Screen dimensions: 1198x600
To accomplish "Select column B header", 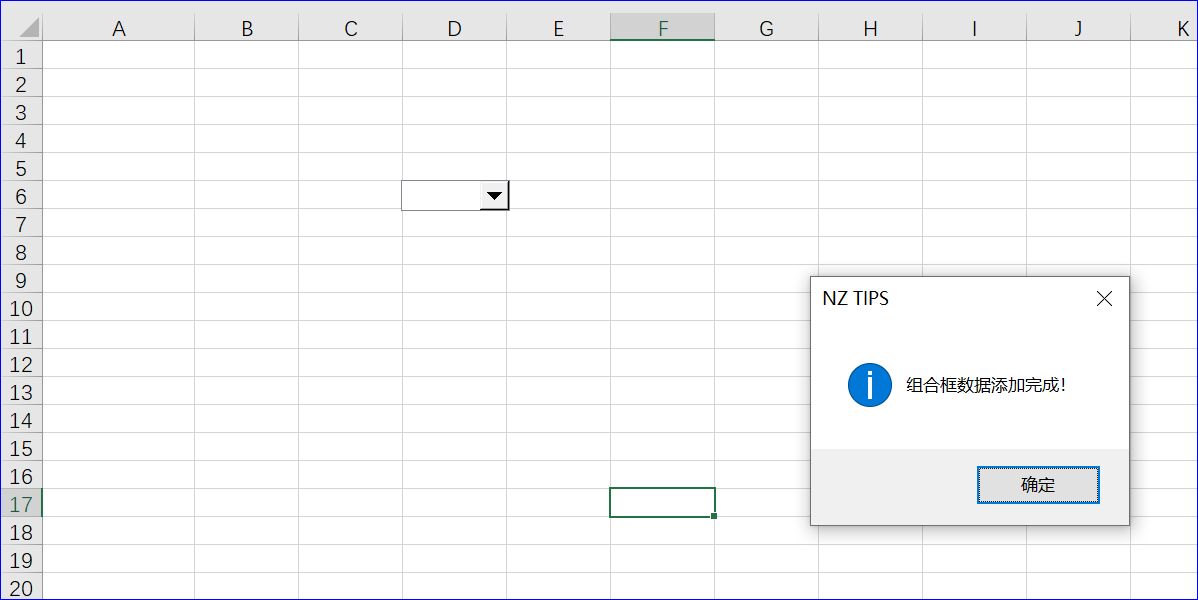I will point(247,29).
